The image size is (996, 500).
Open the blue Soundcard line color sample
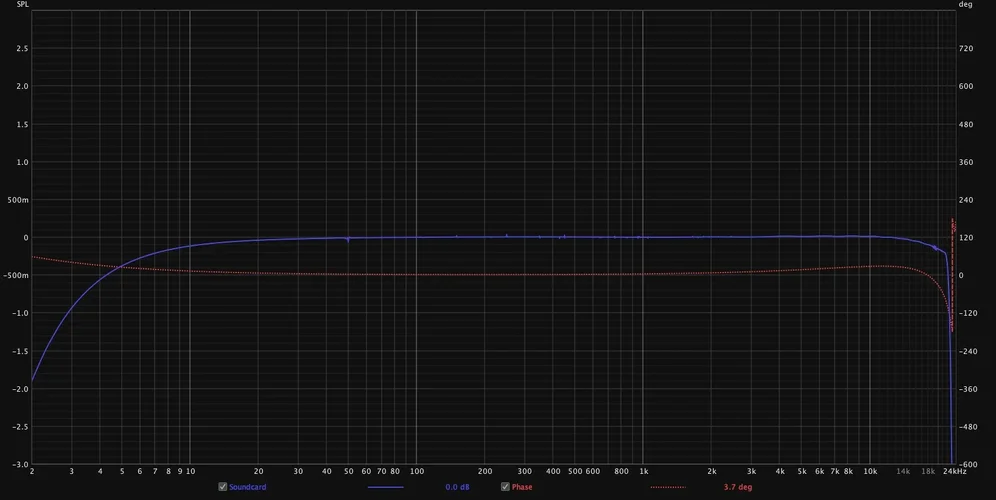(x=386, y=487)
